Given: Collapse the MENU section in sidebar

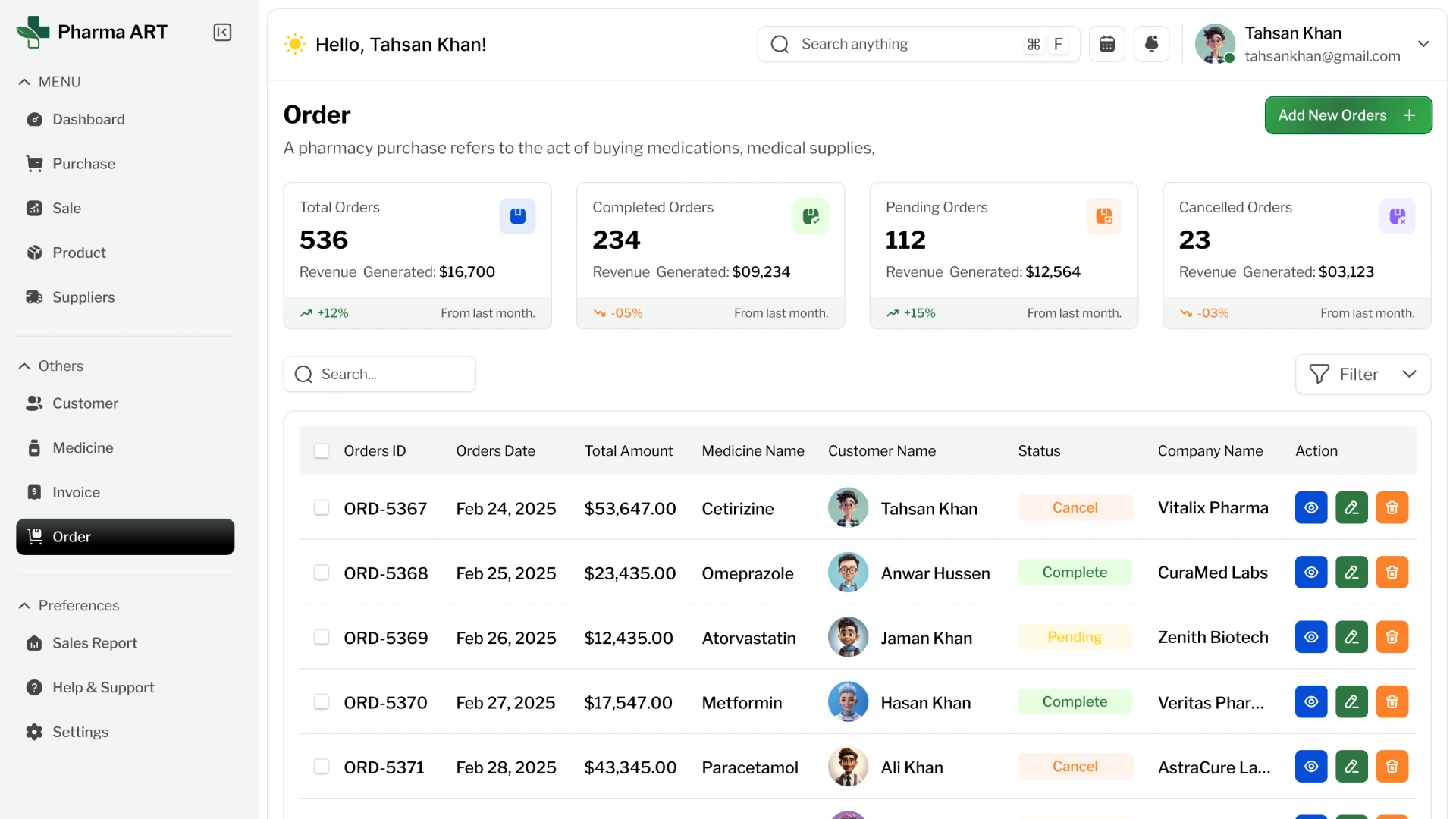Looking at the screenshot, I should (24, 82).
